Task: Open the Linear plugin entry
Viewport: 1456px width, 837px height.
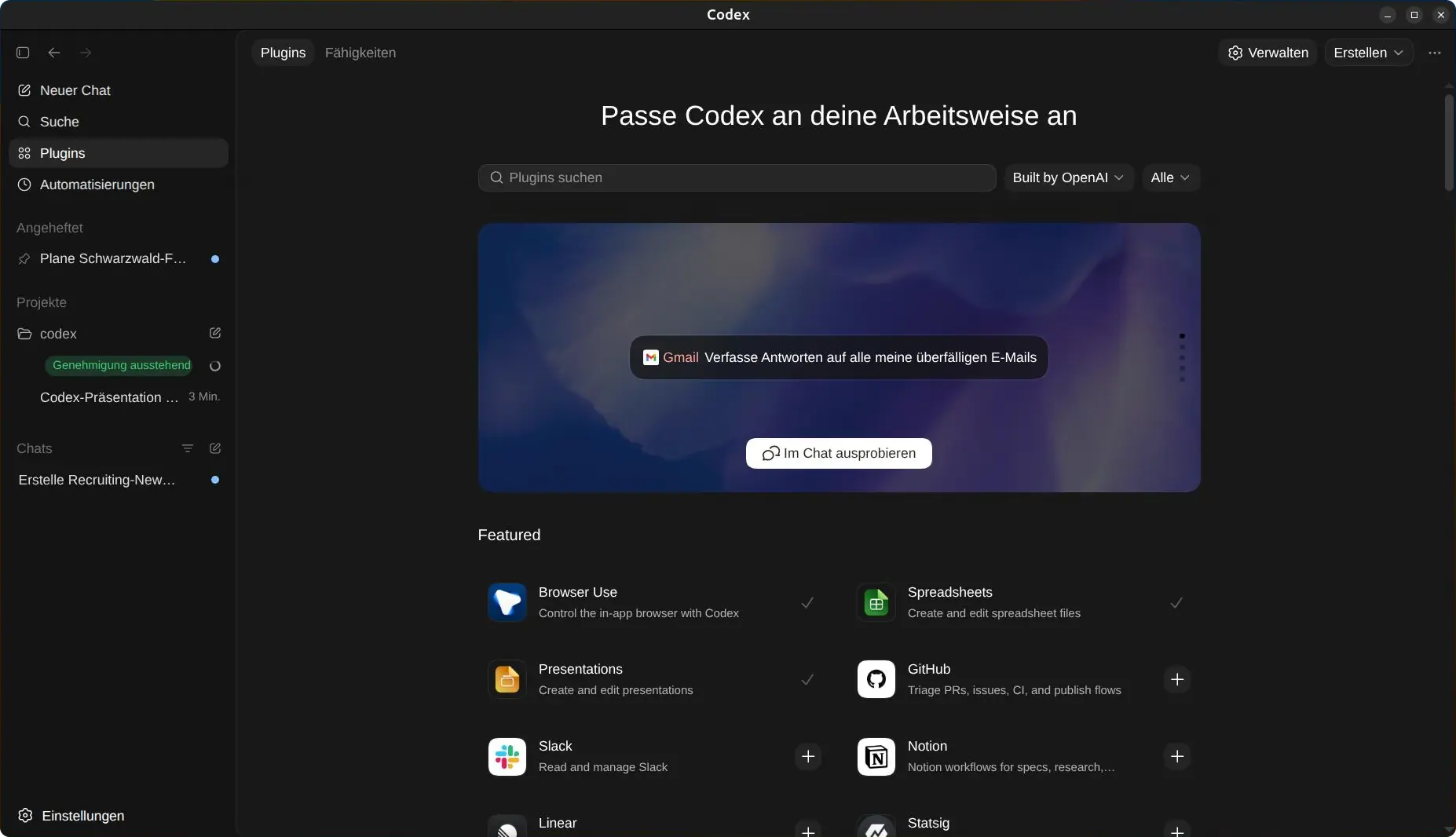Action: (x=655, y=825)
